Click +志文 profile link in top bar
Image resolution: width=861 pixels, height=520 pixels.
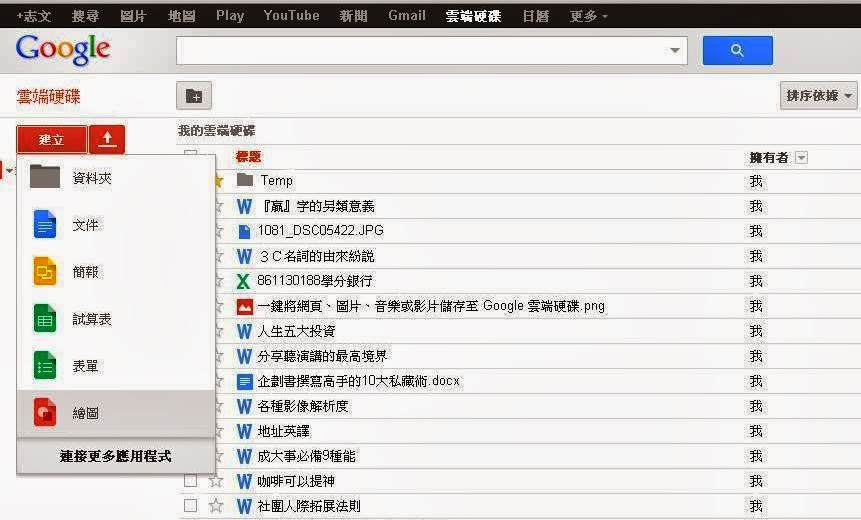34,16
